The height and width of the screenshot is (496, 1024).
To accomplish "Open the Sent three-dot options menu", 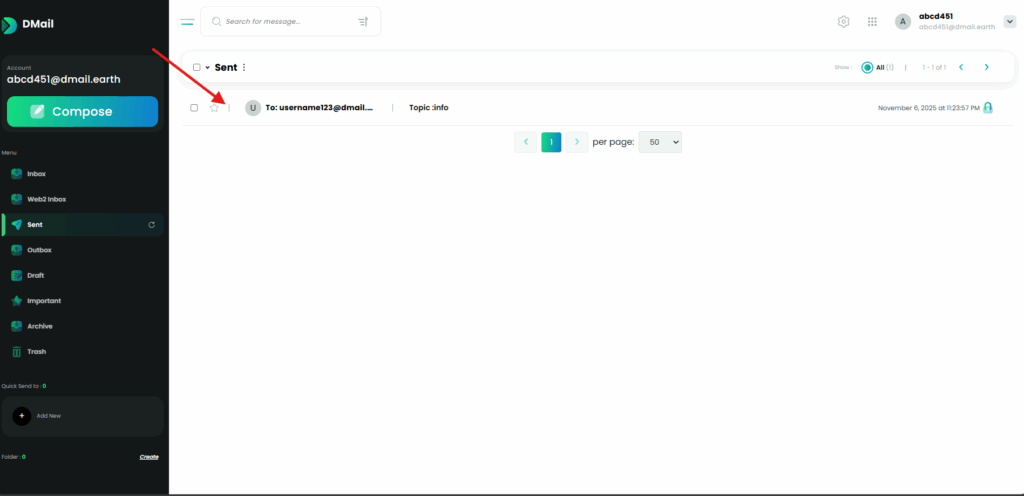I will pos(244,68).
